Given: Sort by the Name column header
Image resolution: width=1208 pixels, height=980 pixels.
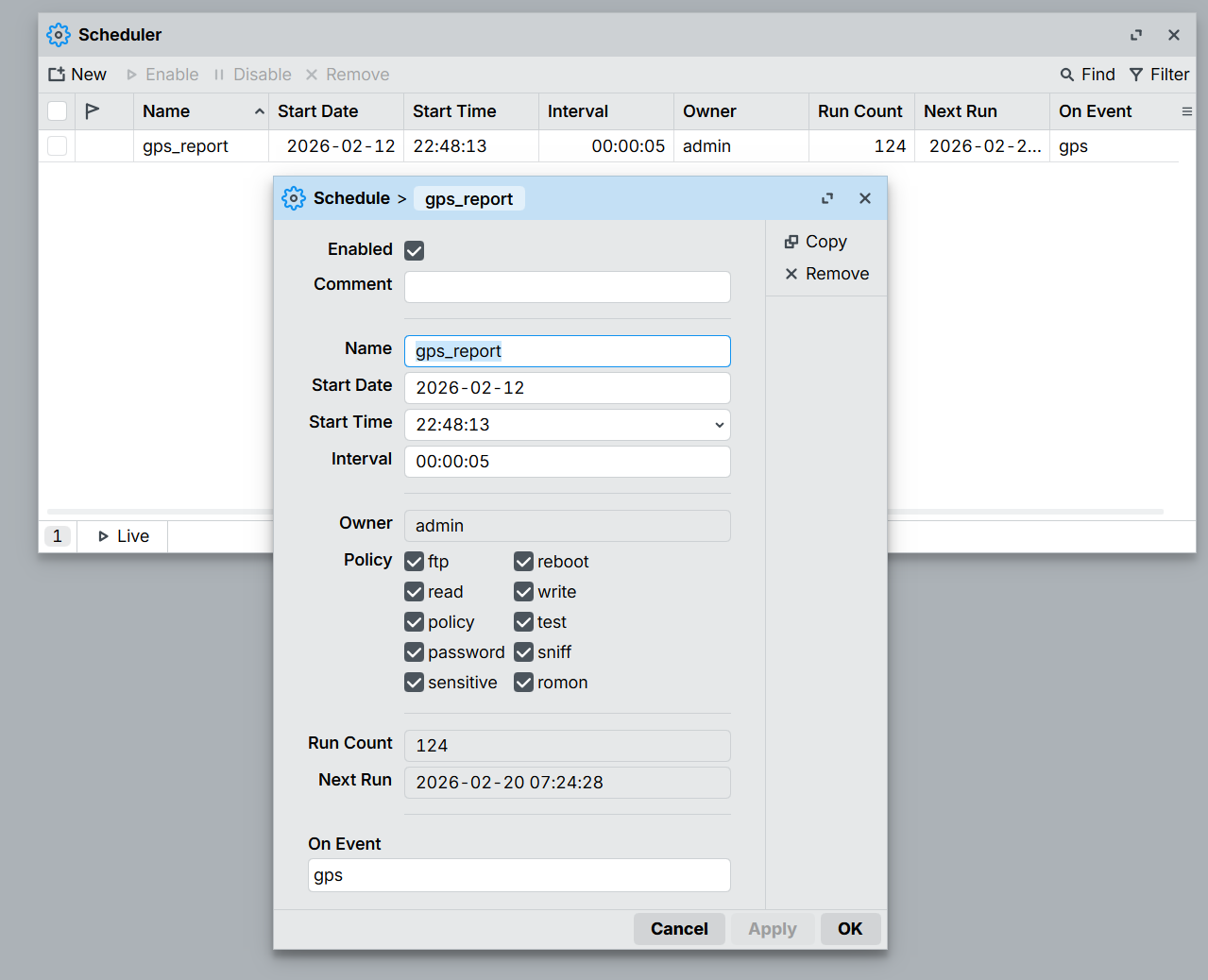Looking at the screenshot, I should [x=166, y=111].
